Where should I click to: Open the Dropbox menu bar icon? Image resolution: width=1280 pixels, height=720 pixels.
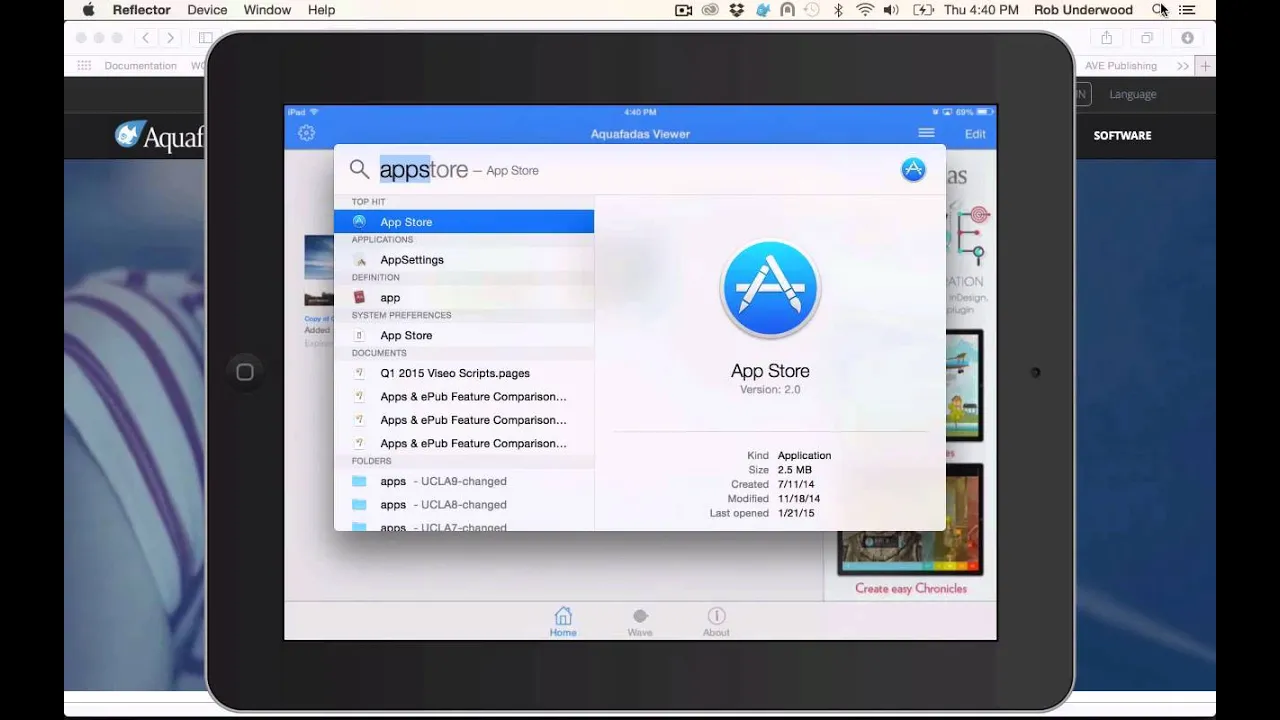736,10
